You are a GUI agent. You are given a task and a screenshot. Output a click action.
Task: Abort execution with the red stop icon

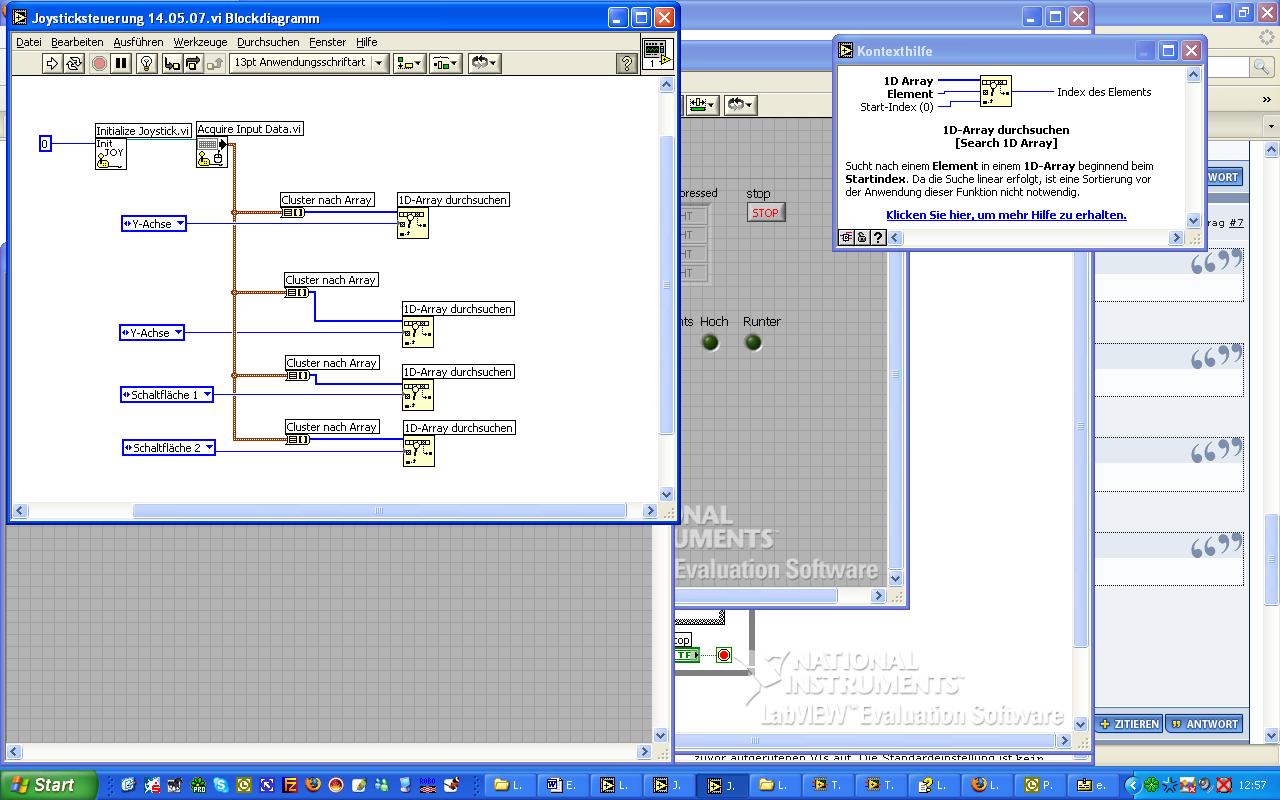(x=99, y=63)
